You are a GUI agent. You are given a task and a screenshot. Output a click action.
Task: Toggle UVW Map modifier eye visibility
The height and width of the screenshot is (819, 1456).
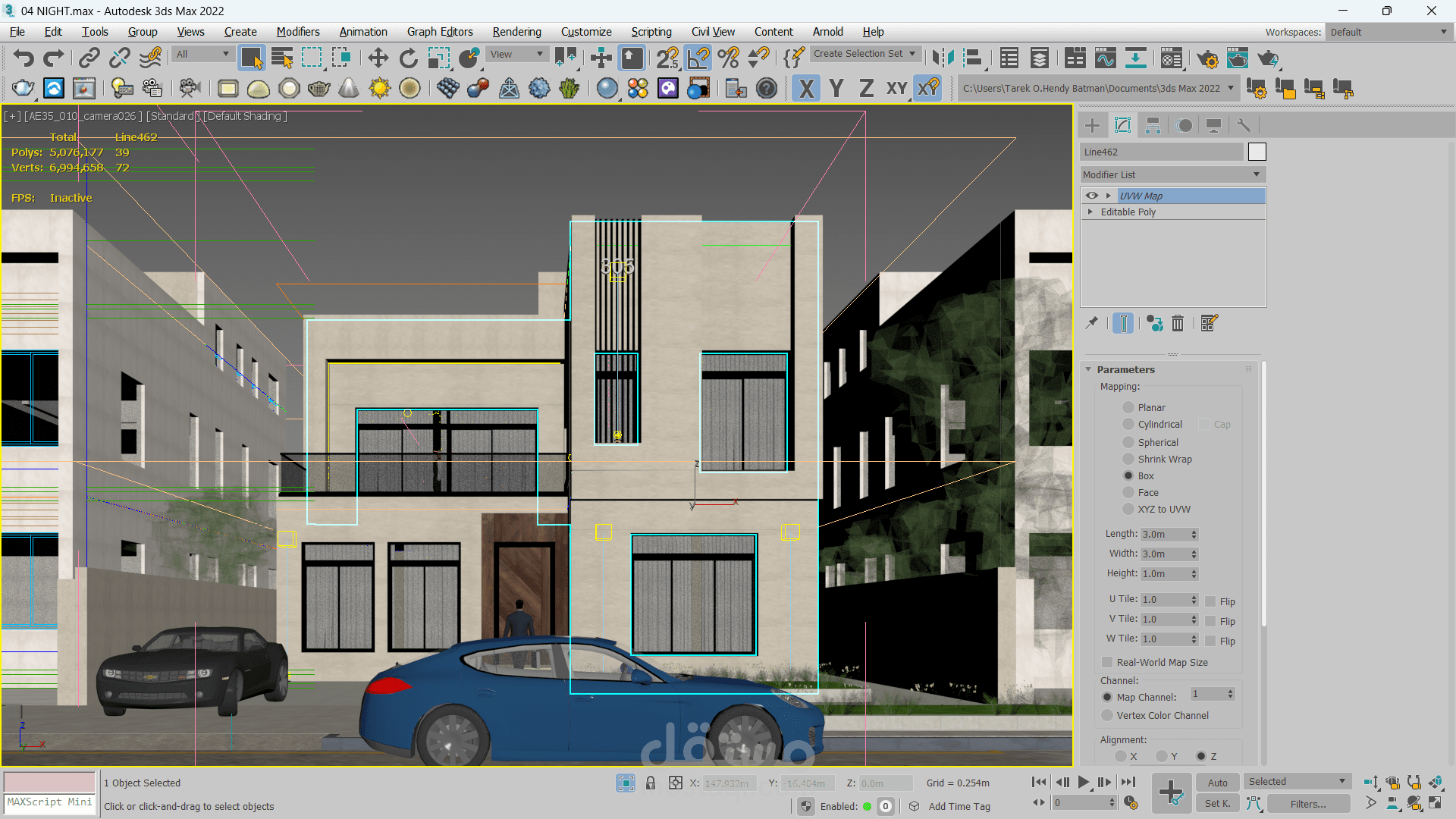1092,196
